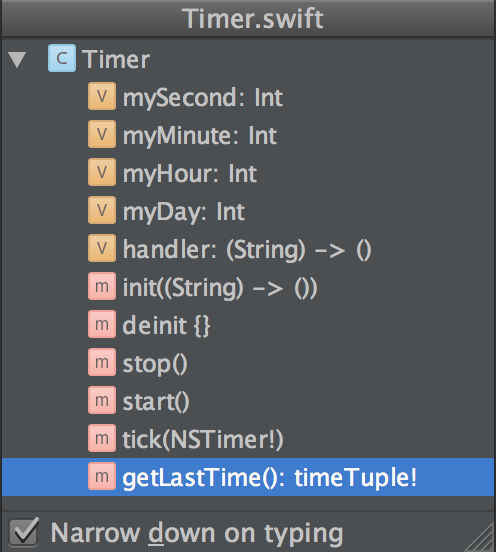496x552 pixels.
Task: Uncheck the Narrow down on typing checkbox
Action: tap(24, 532)
